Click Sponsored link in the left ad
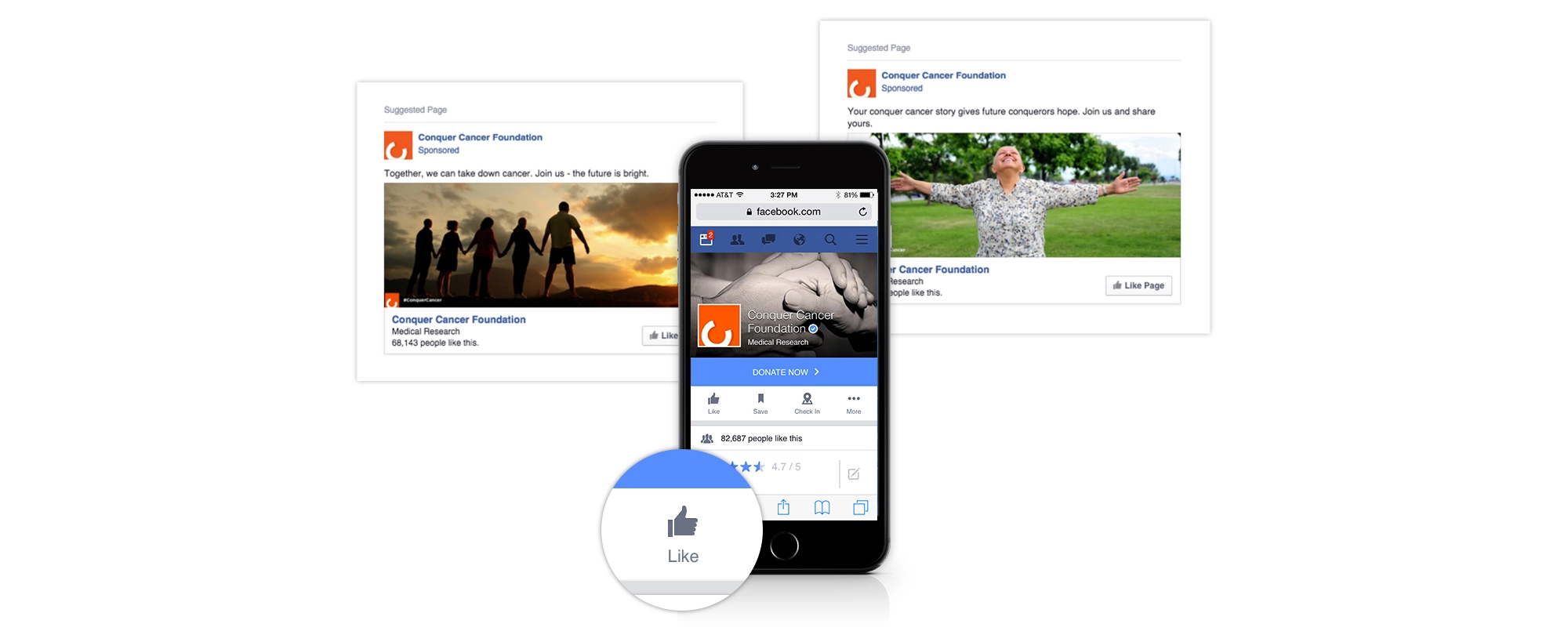1568x642 pixels. point(438,151)
